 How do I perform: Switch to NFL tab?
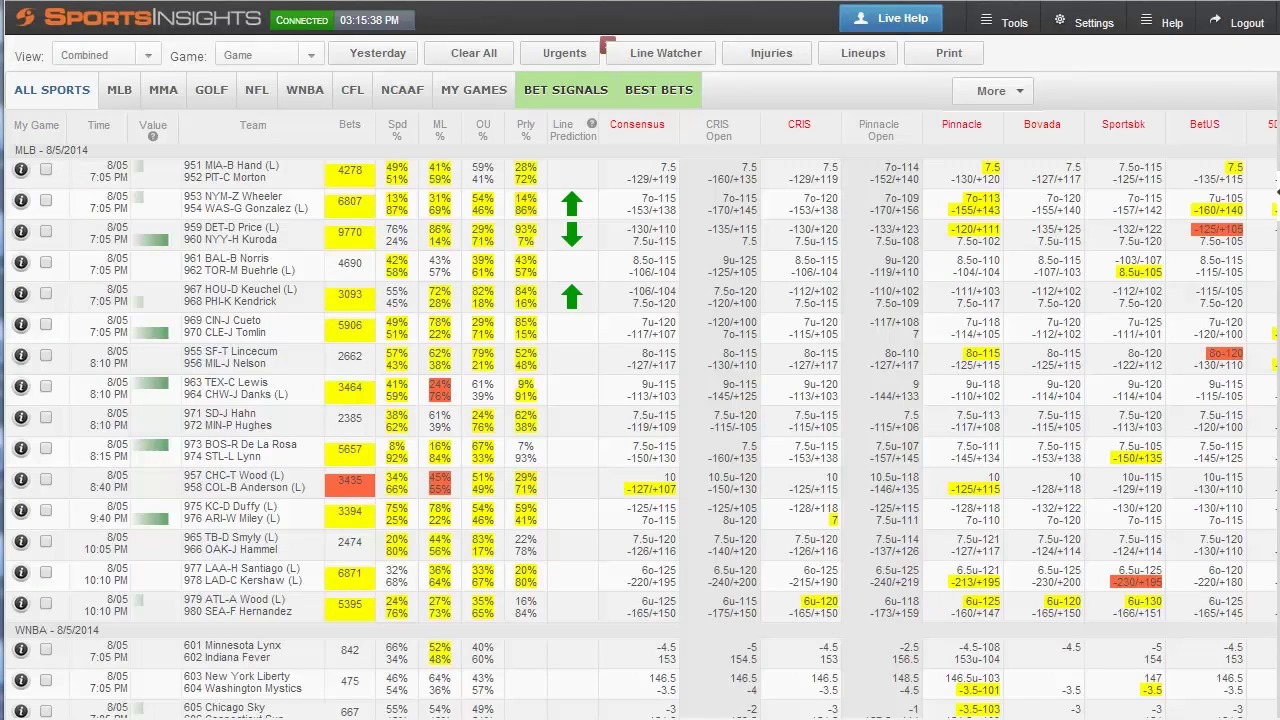[x=257, y=90]
